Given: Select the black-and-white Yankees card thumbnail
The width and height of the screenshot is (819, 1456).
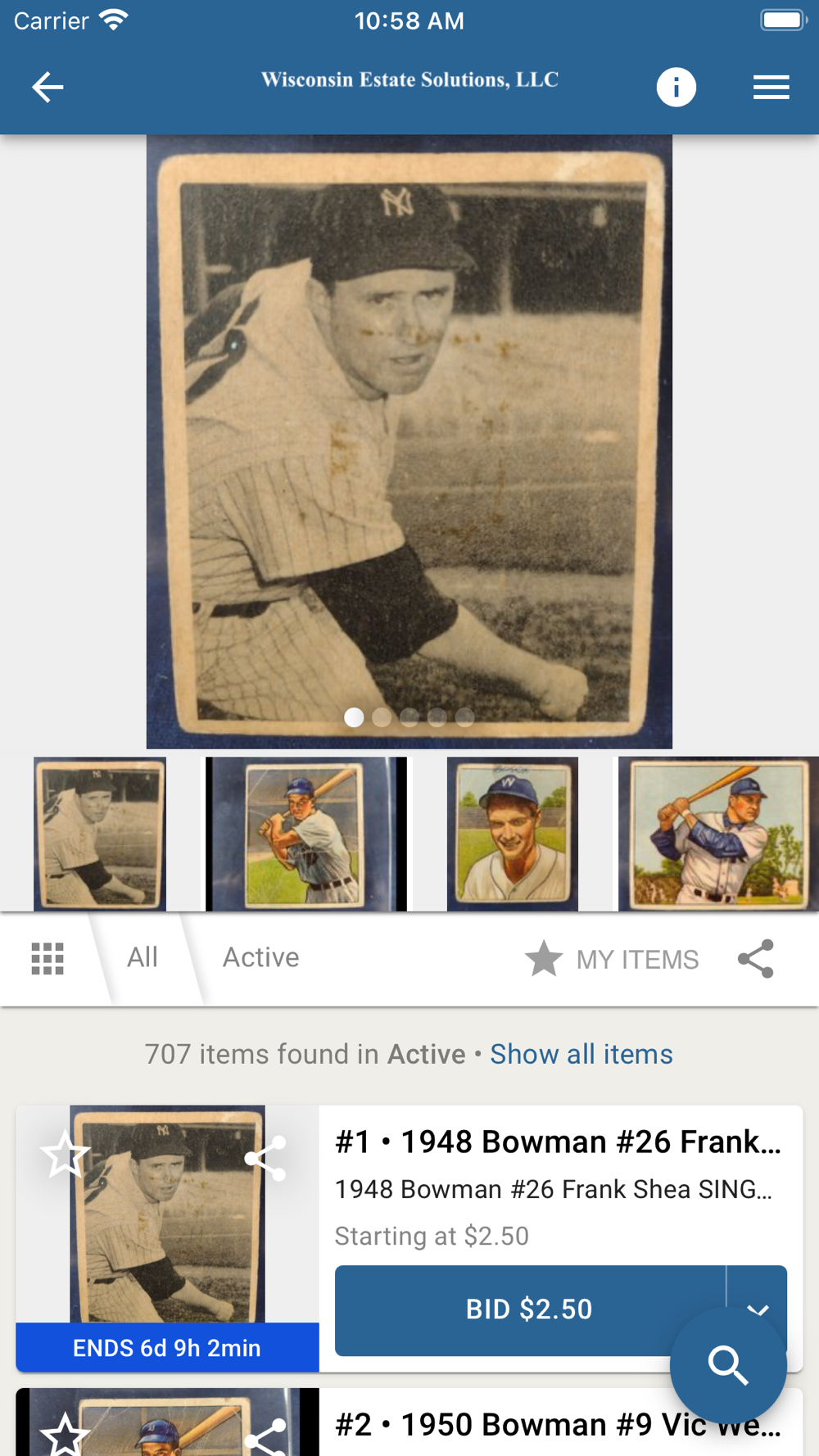Looking at the screenshot, I should tap(100, 834).
